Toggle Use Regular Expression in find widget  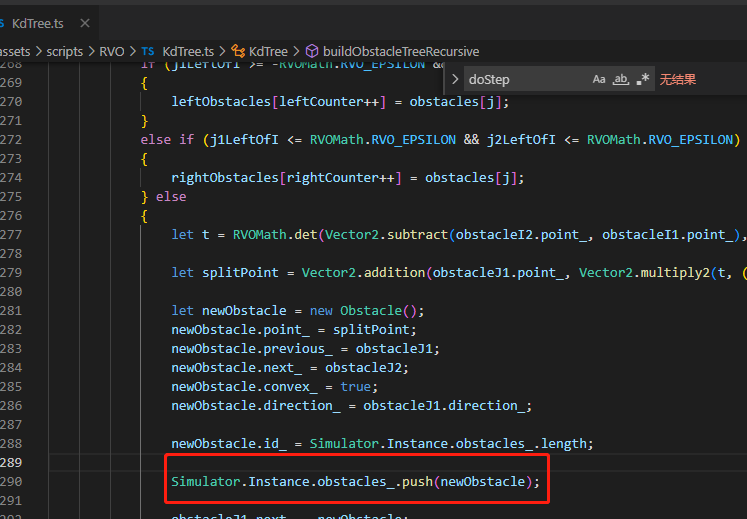click(x=643, y=79)
